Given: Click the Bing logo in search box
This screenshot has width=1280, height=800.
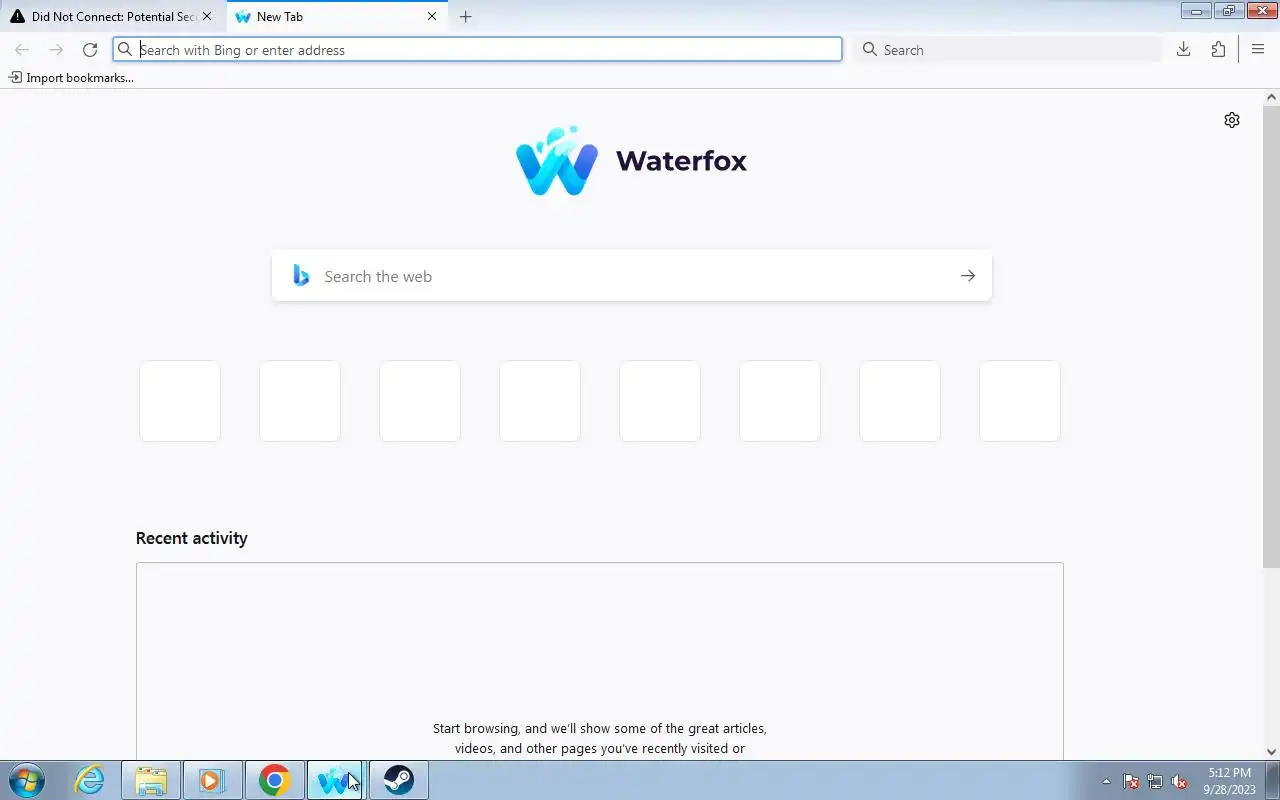Looking at the screenshot, I should pos(301,276).
